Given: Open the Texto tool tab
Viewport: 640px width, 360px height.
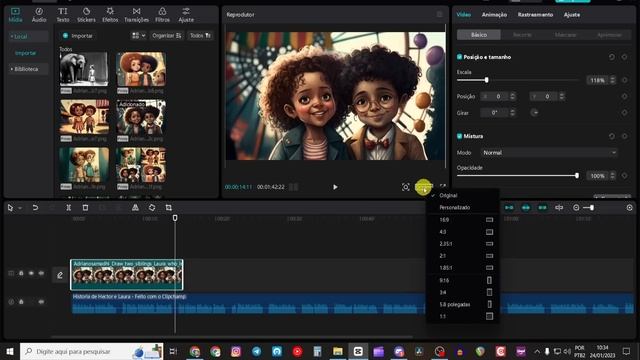Looking at the screenshot, I should click(62, 15).
